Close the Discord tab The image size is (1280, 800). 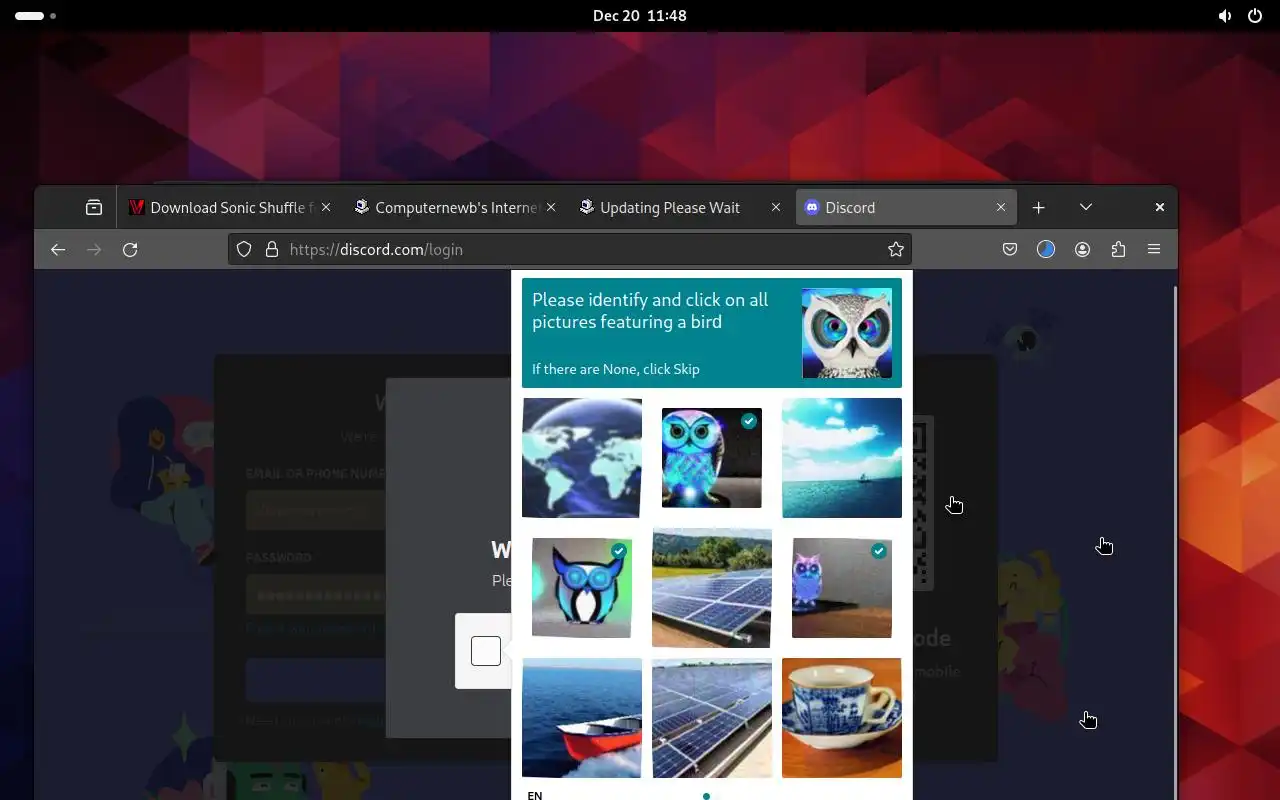coord(1001,207)
